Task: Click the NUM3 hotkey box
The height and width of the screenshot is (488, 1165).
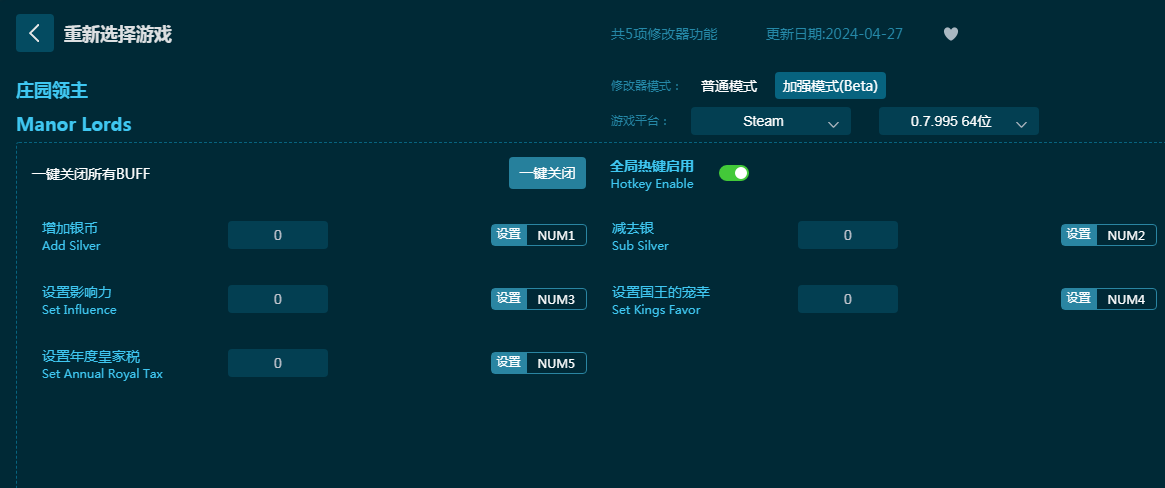Action: click(556, 299)
